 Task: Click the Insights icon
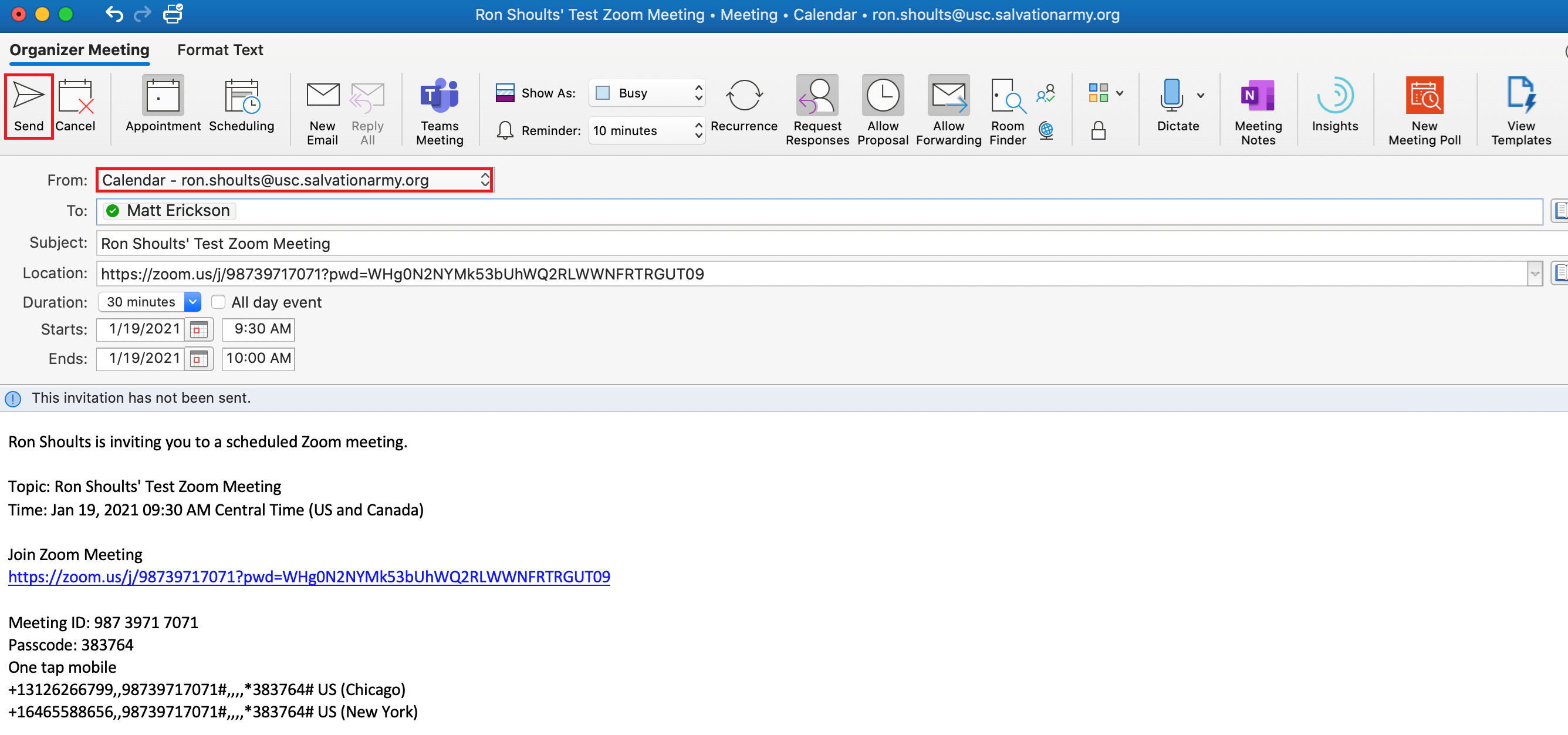[1334, 97]
